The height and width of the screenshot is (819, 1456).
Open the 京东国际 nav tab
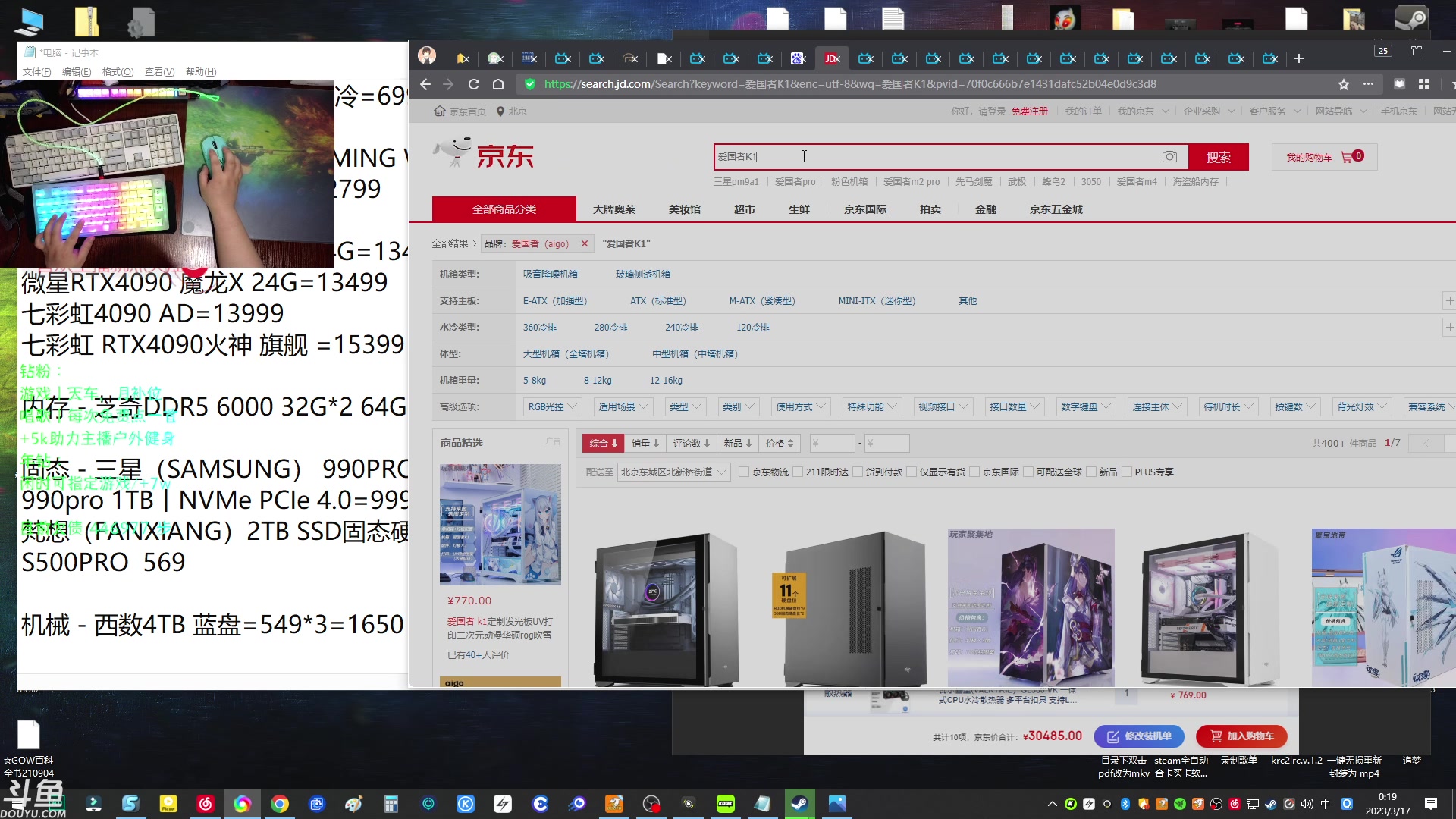865,209
